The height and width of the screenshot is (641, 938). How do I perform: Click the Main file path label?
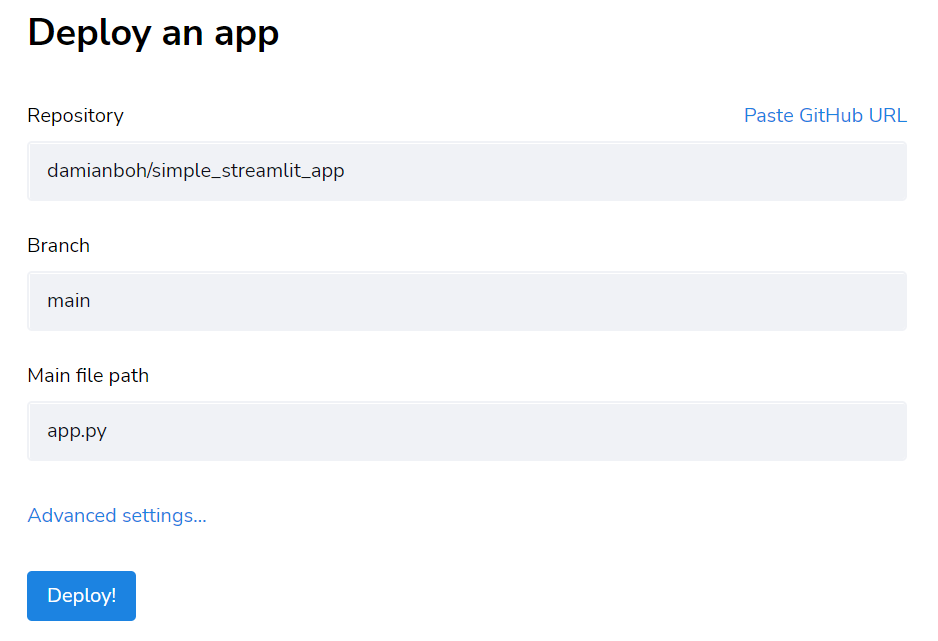point(88,376)
